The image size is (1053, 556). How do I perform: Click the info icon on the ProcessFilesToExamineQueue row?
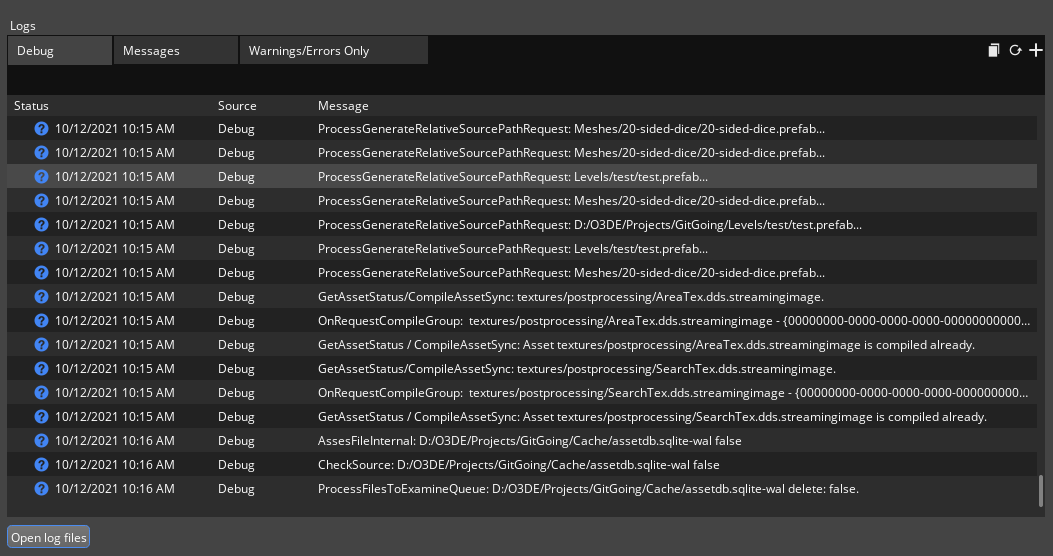(41, 489)
